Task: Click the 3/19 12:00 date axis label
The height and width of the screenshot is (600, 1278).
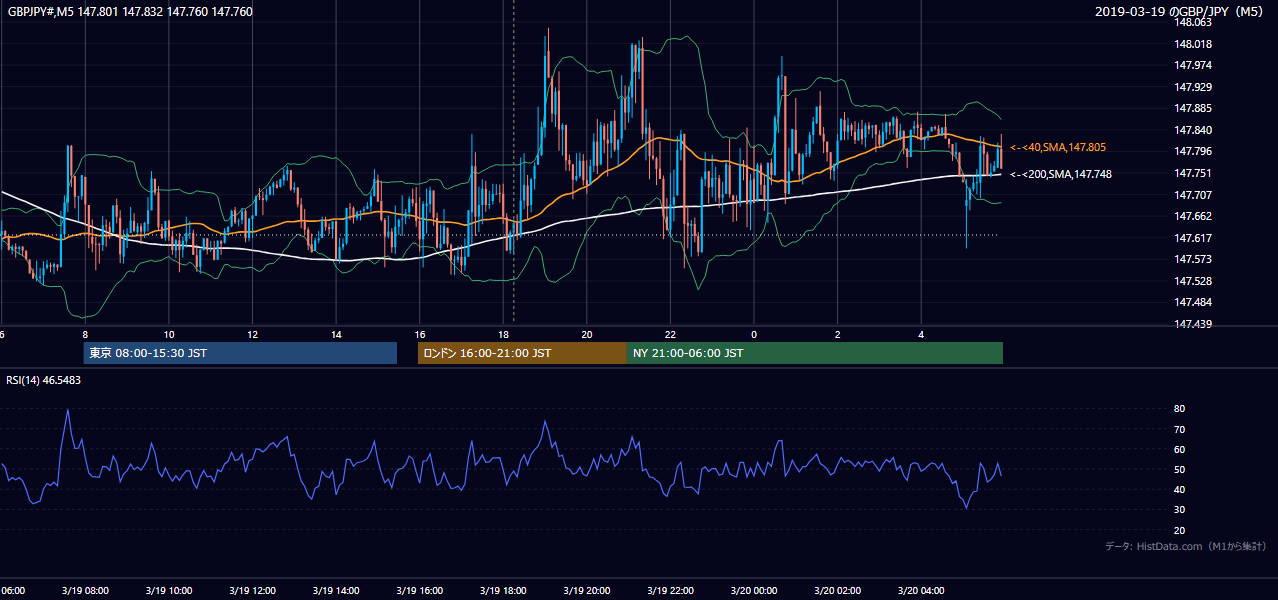Action: point(252,591)
